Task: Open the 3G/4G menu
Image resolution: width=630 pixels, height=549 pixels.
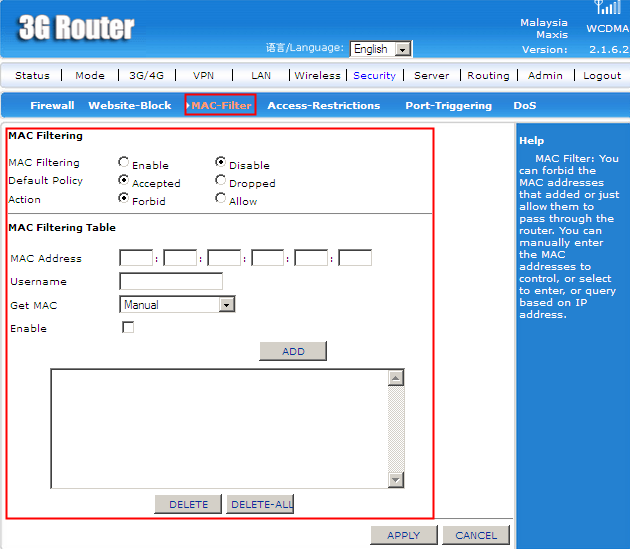Action: pyautogui.click(x=146, y=75)
